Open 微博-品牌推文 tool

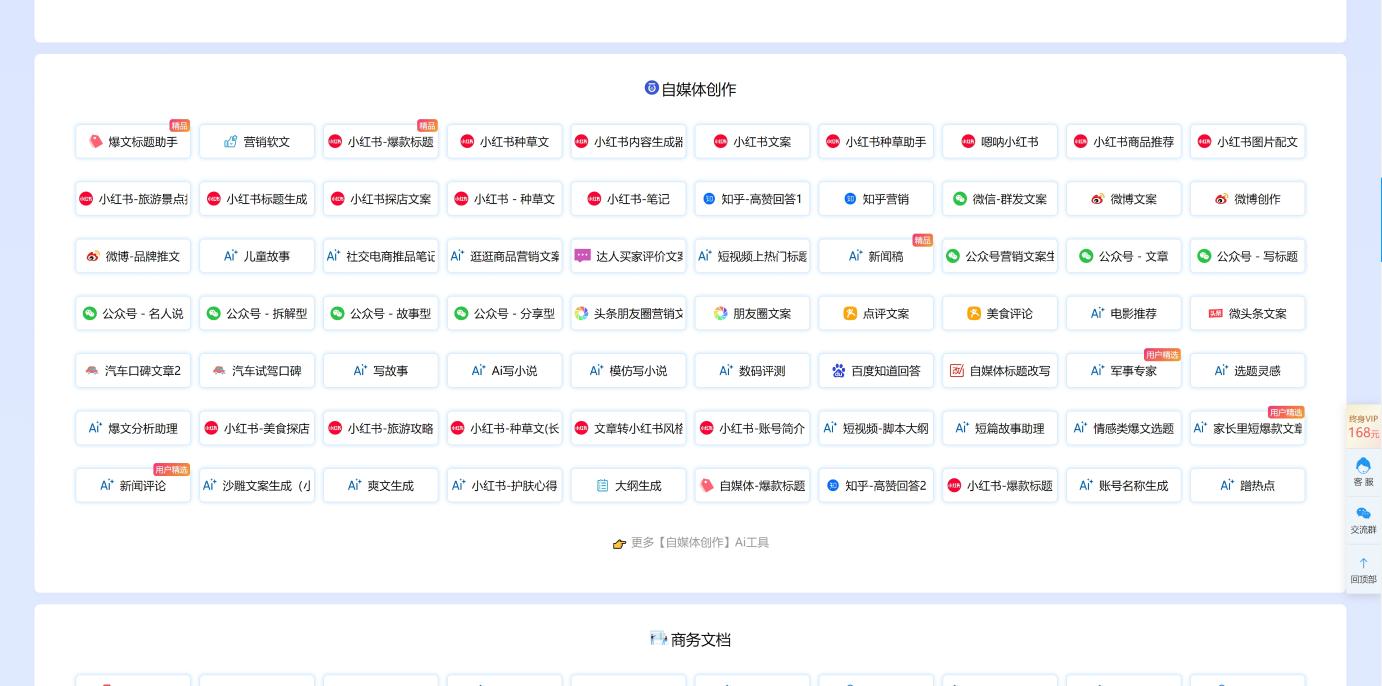pyautogui.click(x=133, y=256)
